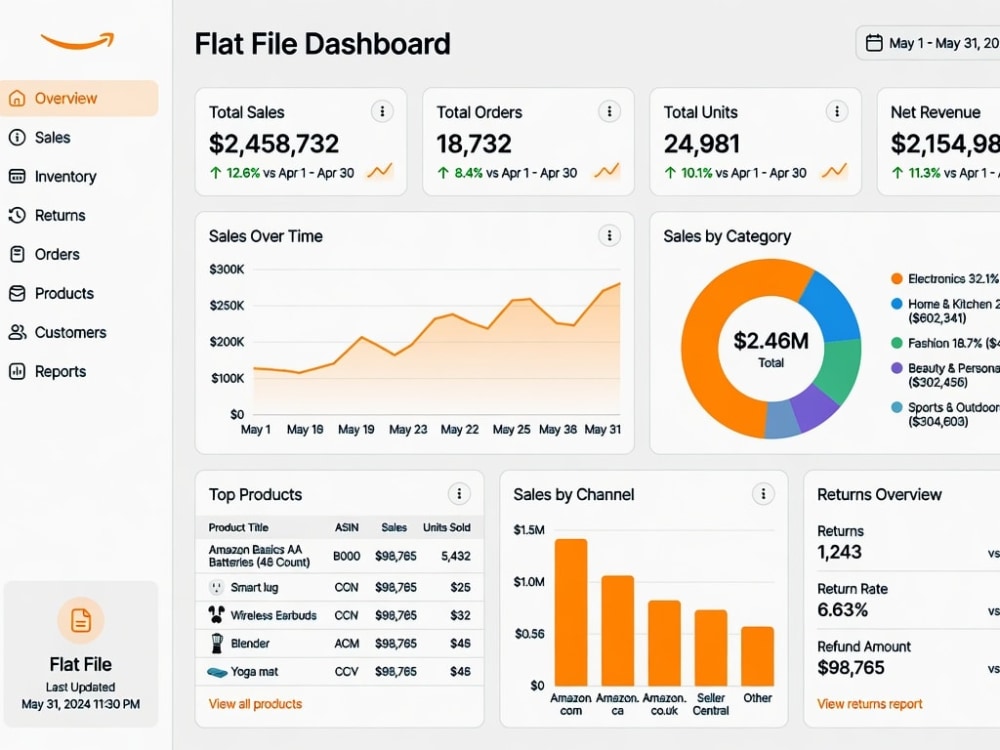Click Total Orders trend sparkline icon
Screen dimensions: 1000x750
click(607, 171)
